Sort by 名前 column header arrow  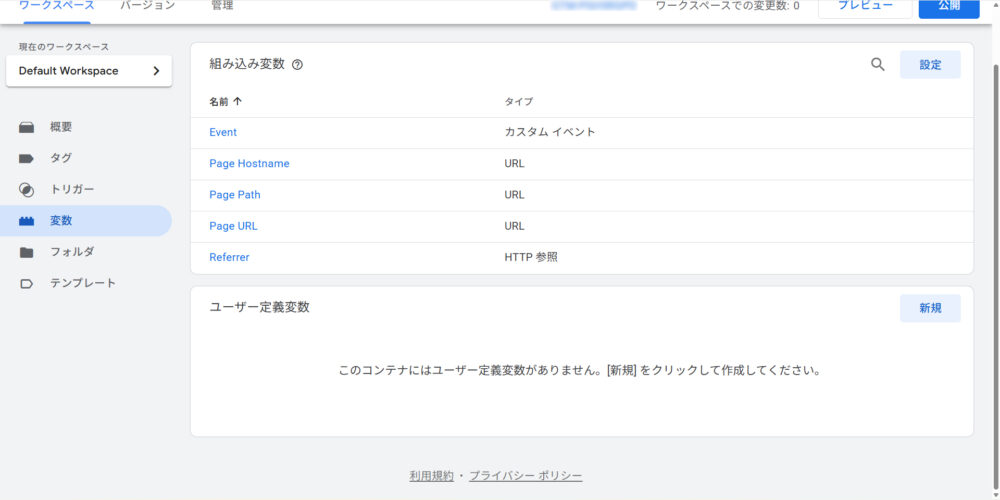pyautogui.click(x=237, y=102)
